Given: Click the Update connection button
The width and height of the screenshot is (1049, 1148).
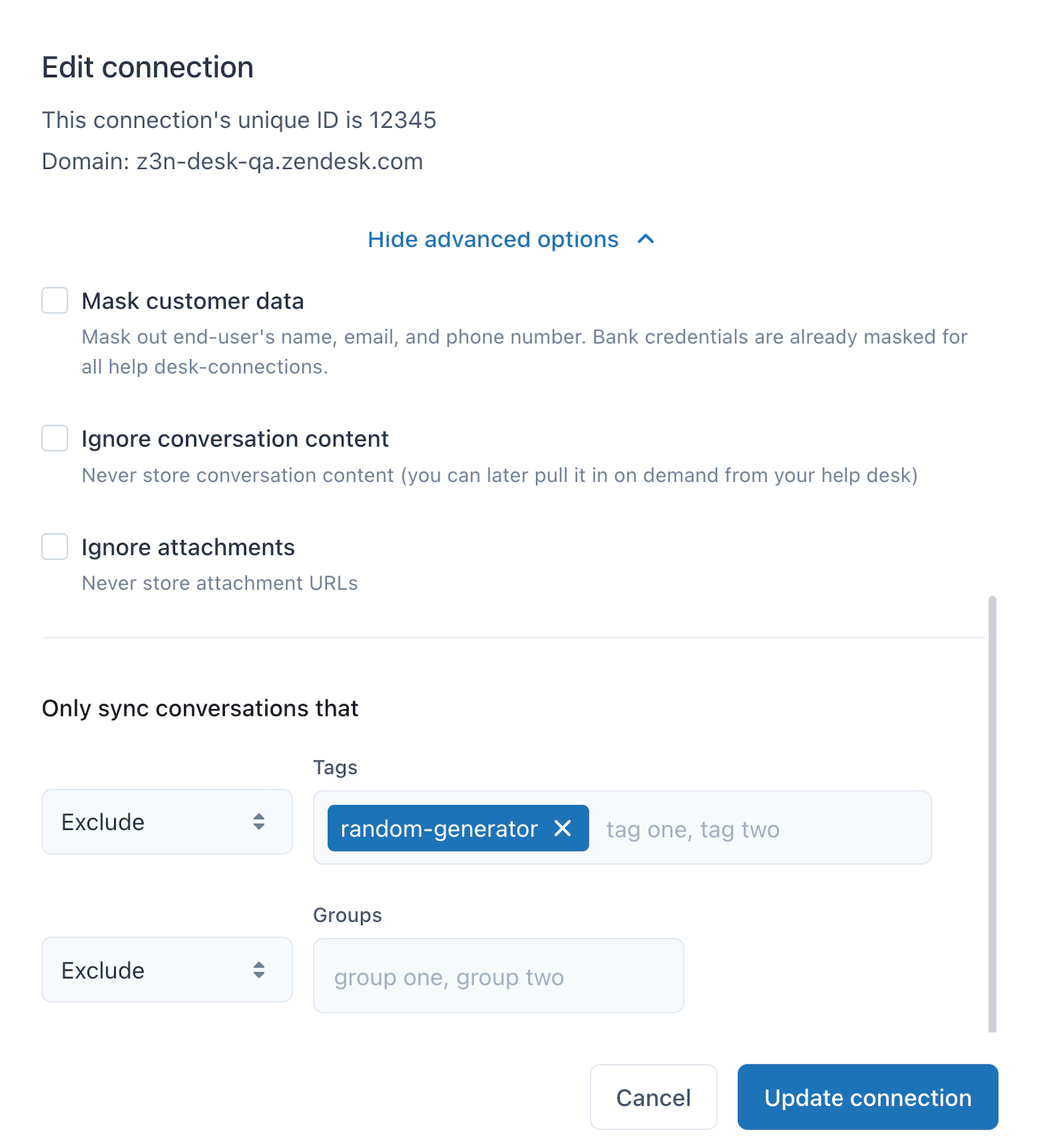Looking at the screenshot, I should click(x=867, y=1097).
